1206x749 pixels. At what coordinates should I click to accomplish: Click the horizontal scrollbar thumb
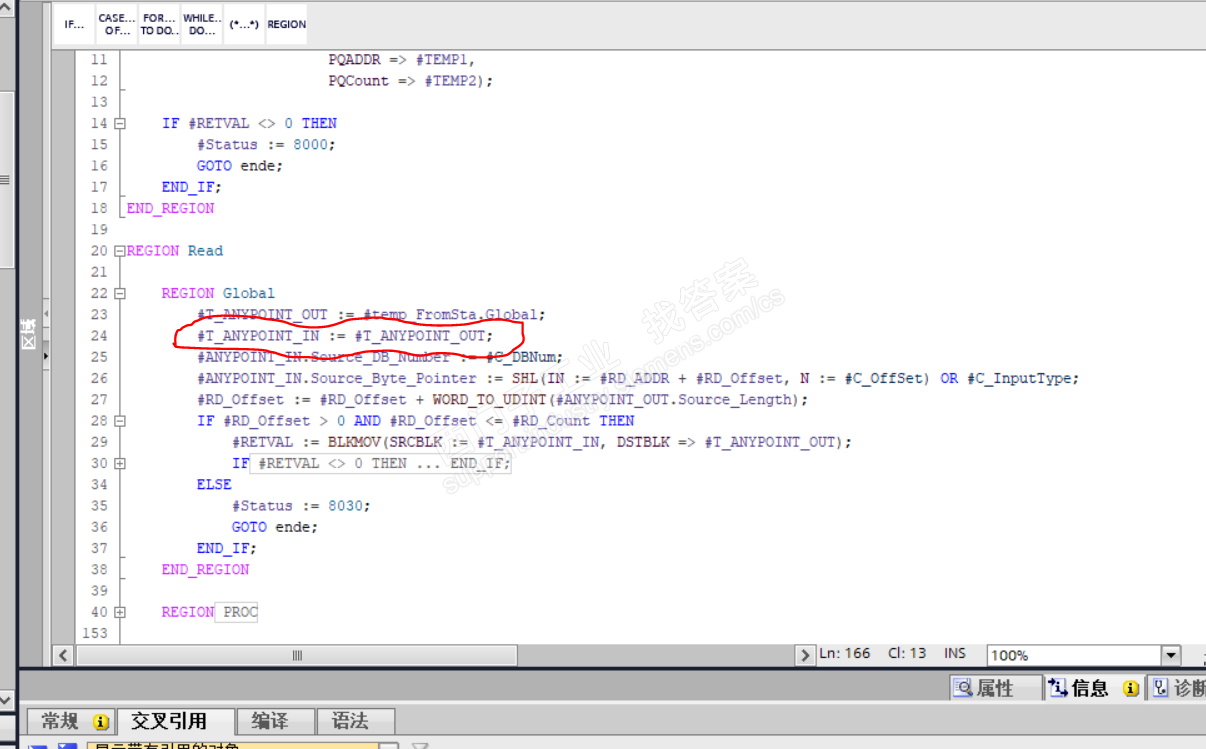[x=297, y=655]
